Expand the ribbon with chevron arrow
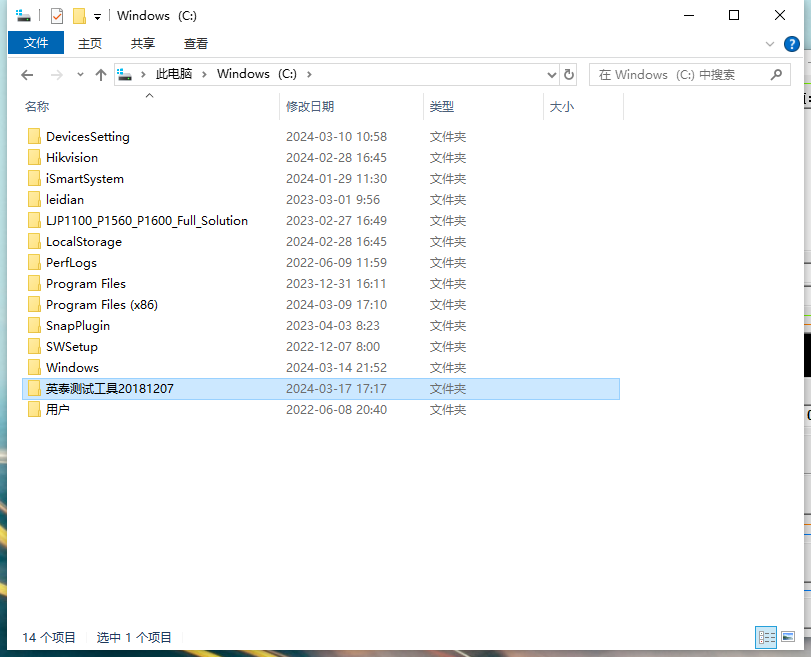The image size is (811, 657). (770, 44)
